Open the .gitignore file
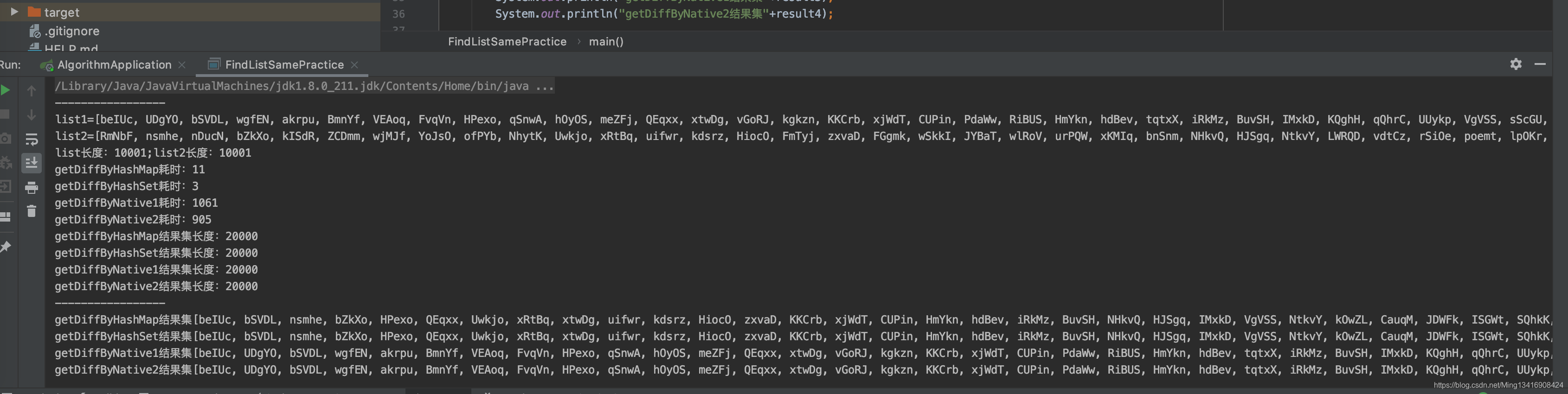Screen dimensions: 1568x394 (x=72, y=31)
